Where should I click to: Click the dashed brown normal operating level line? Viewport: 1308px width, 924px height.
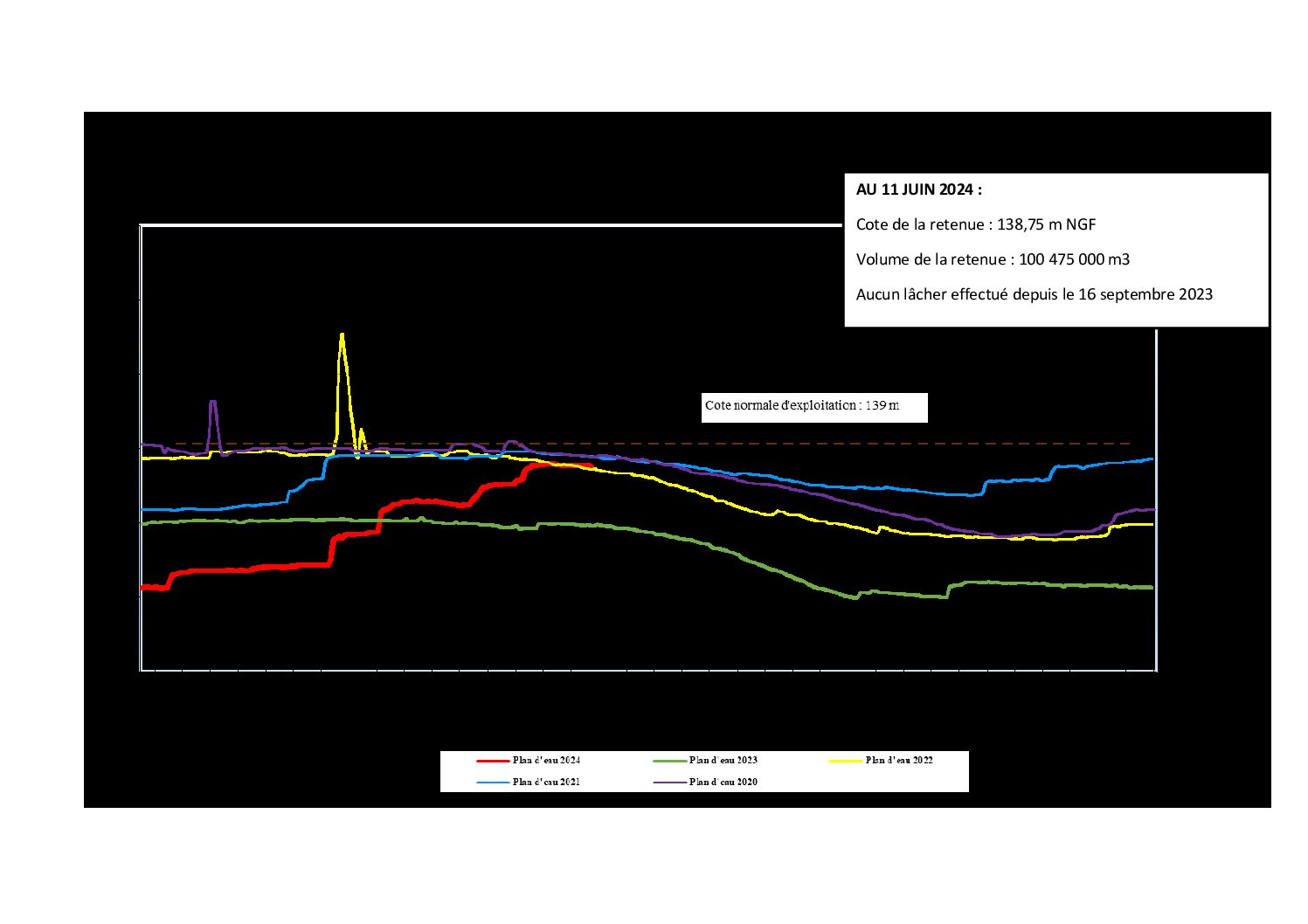pyautogui.click(x=653, y=444)
